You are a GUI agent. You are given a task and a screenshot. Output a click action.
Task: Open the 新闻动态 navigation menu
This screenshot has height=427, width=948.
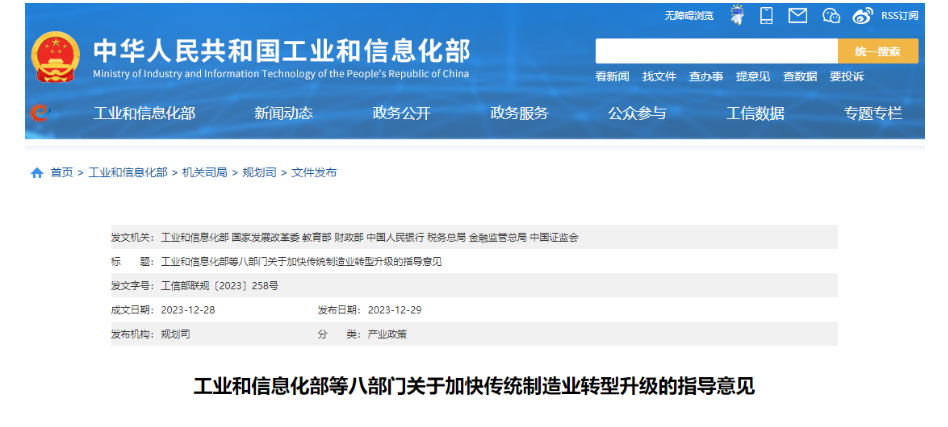[283, 113]
